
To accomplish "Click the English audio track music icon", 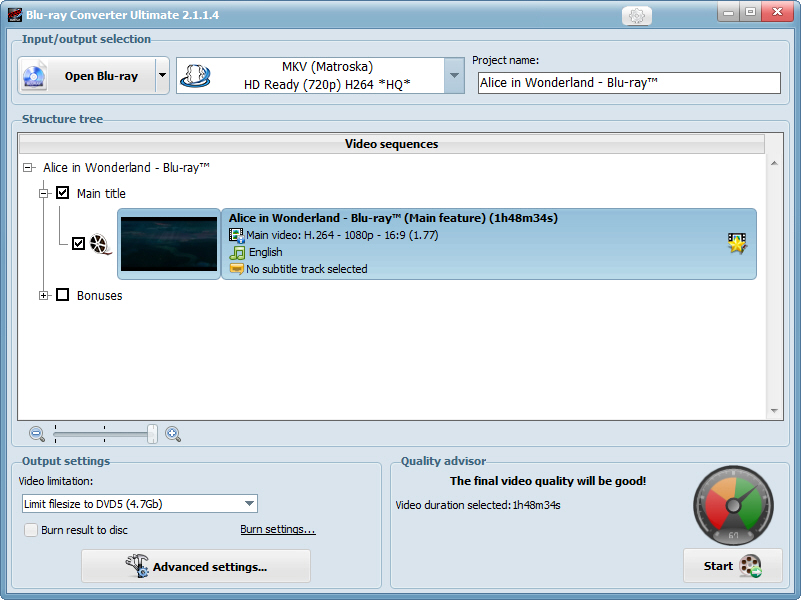I will coord(237,252).
